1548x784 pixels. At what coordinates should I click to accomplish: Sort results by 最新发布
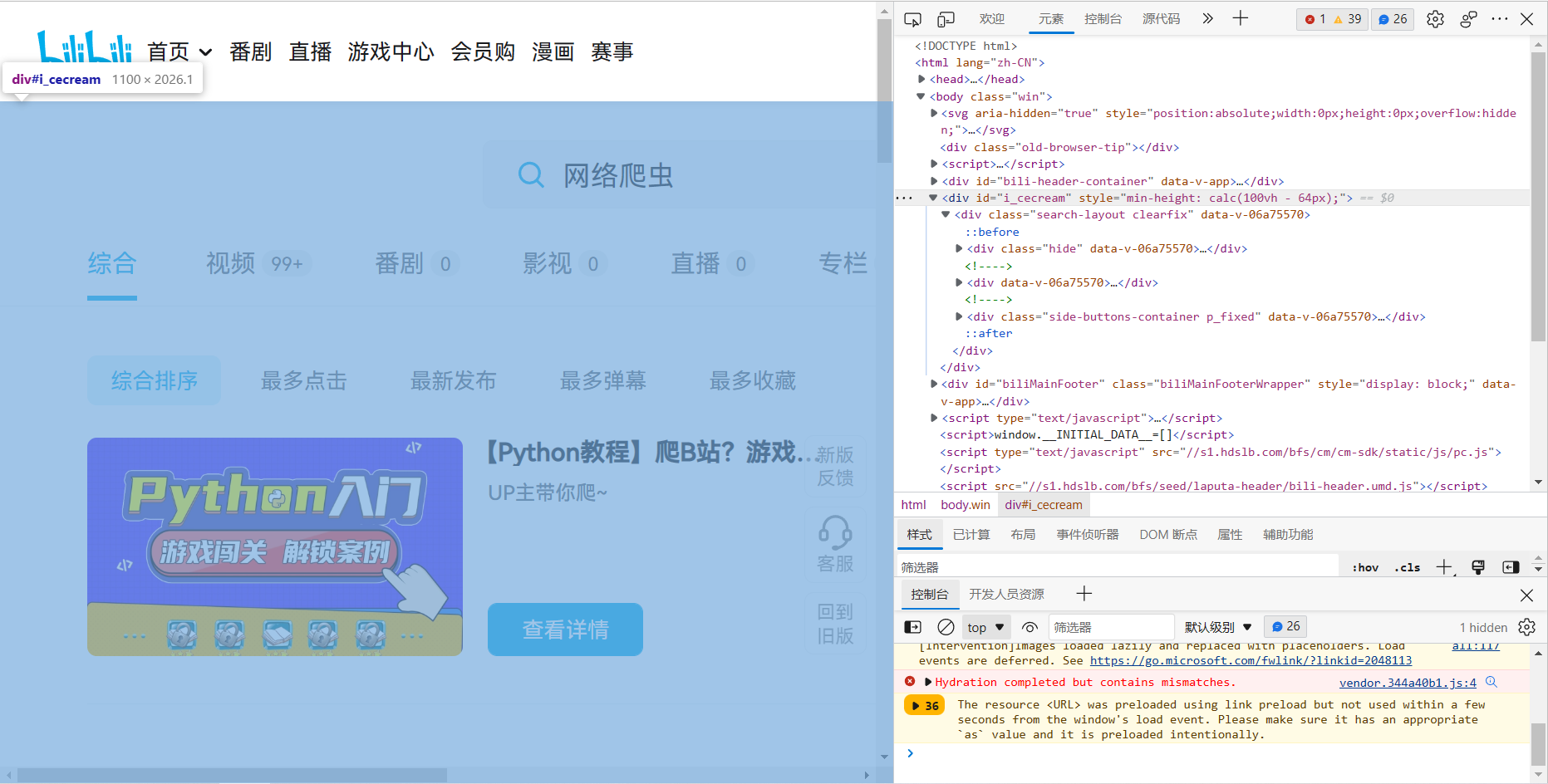click(x=454, y=380)
